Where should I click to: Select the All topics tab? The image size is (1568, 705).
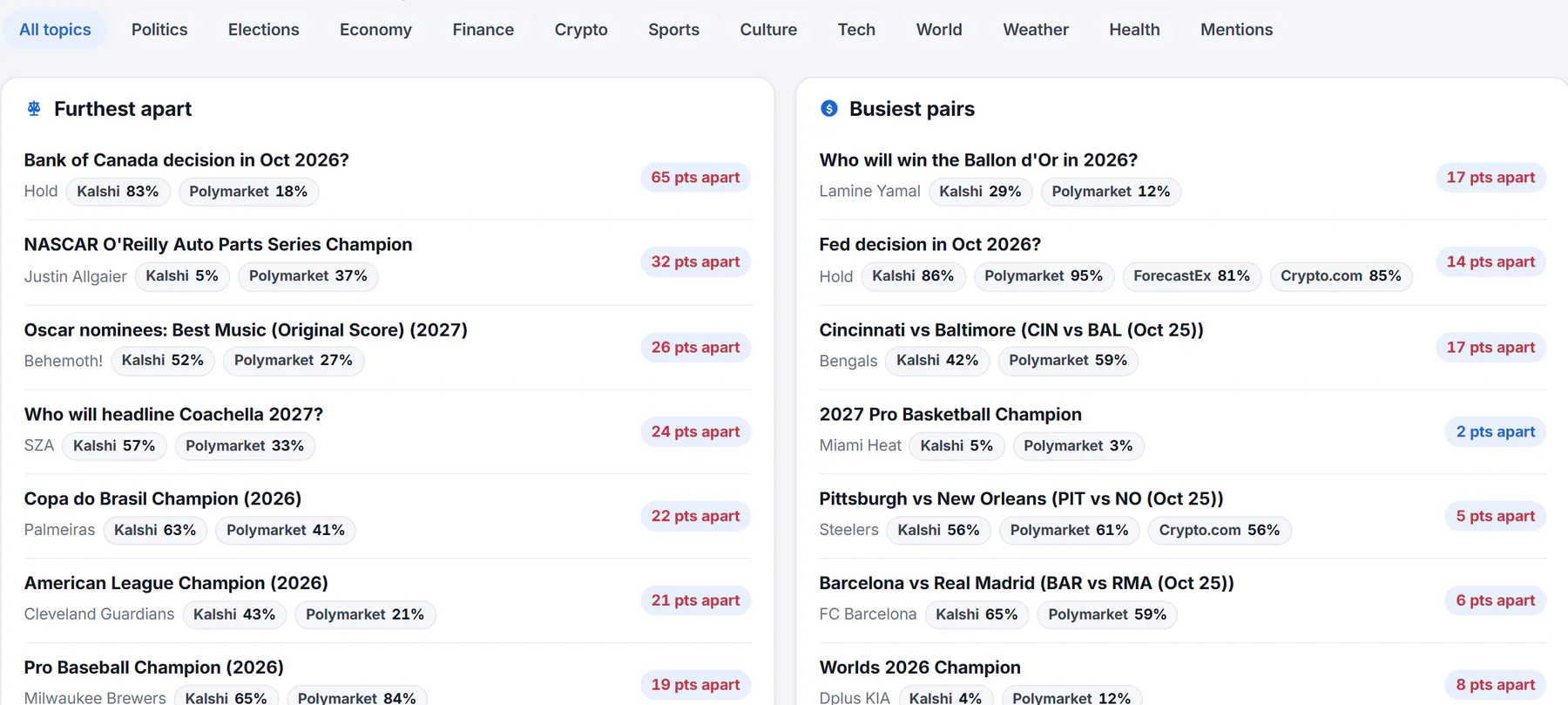[55, 30]
